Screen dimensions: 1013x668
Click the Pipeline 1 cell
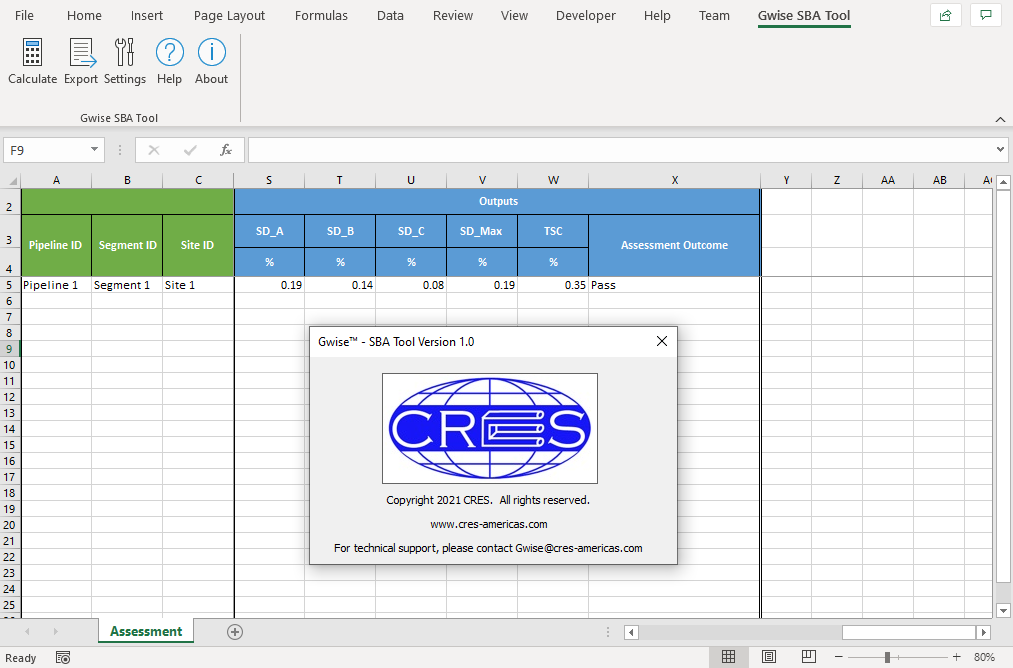click(x=56, y=285)
